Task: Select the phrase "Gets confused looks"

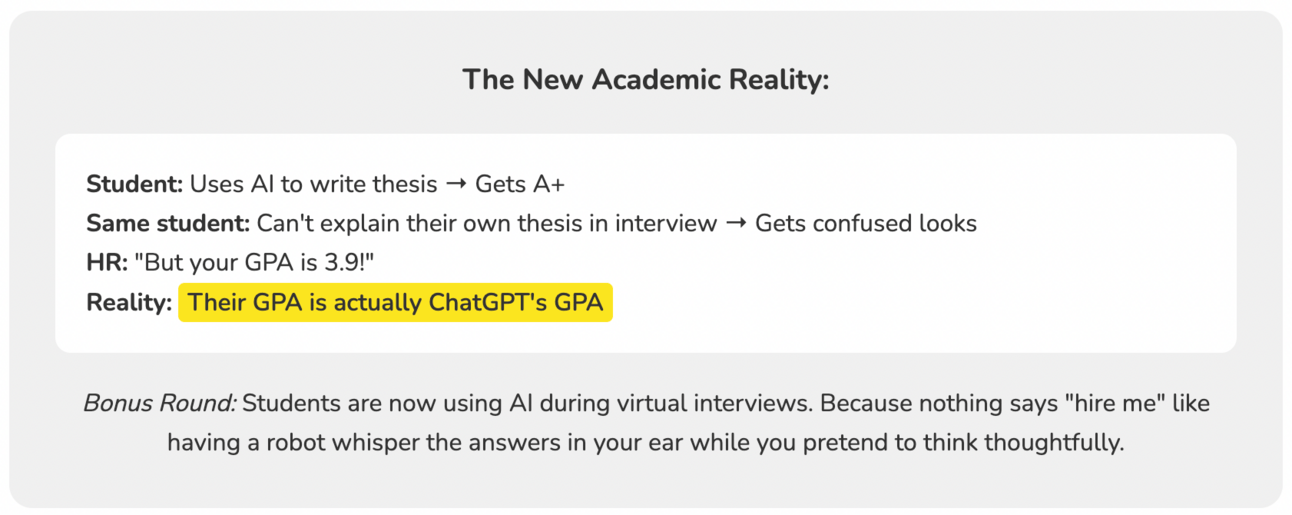Action: coord(866,223)
